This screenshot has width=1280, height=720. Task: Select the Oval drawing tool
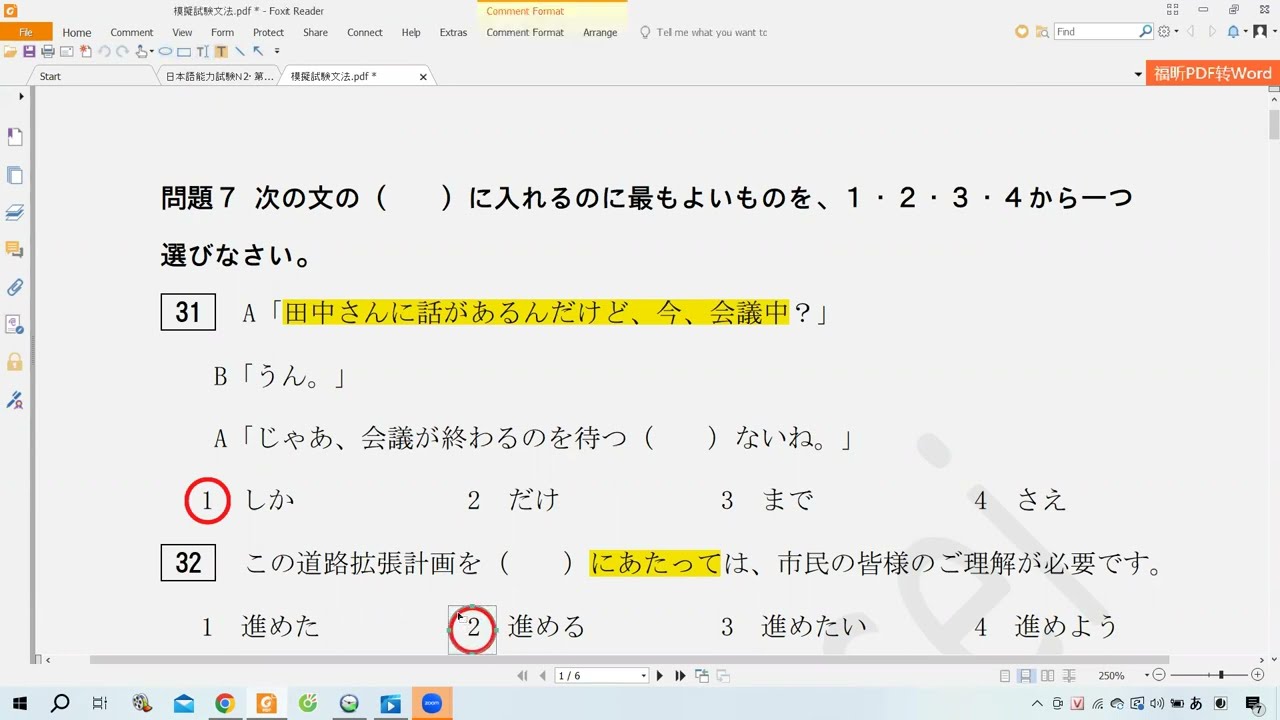(165, 51)
